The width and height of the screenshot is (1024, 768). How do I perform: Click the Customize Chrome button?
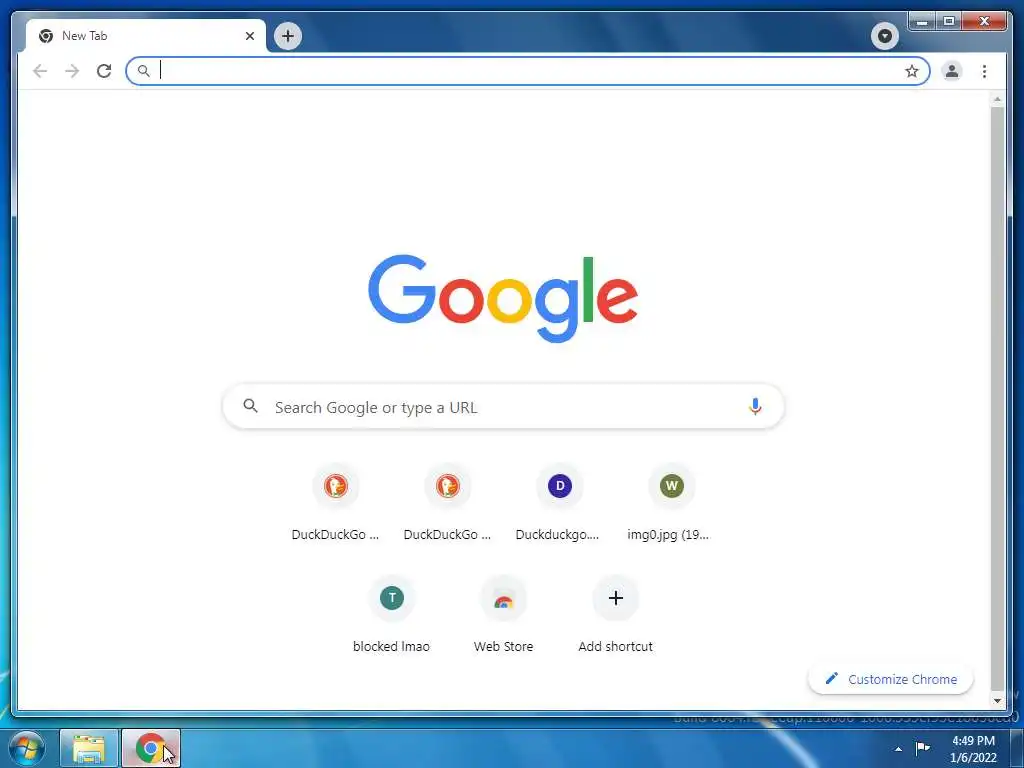pos(891,679)
